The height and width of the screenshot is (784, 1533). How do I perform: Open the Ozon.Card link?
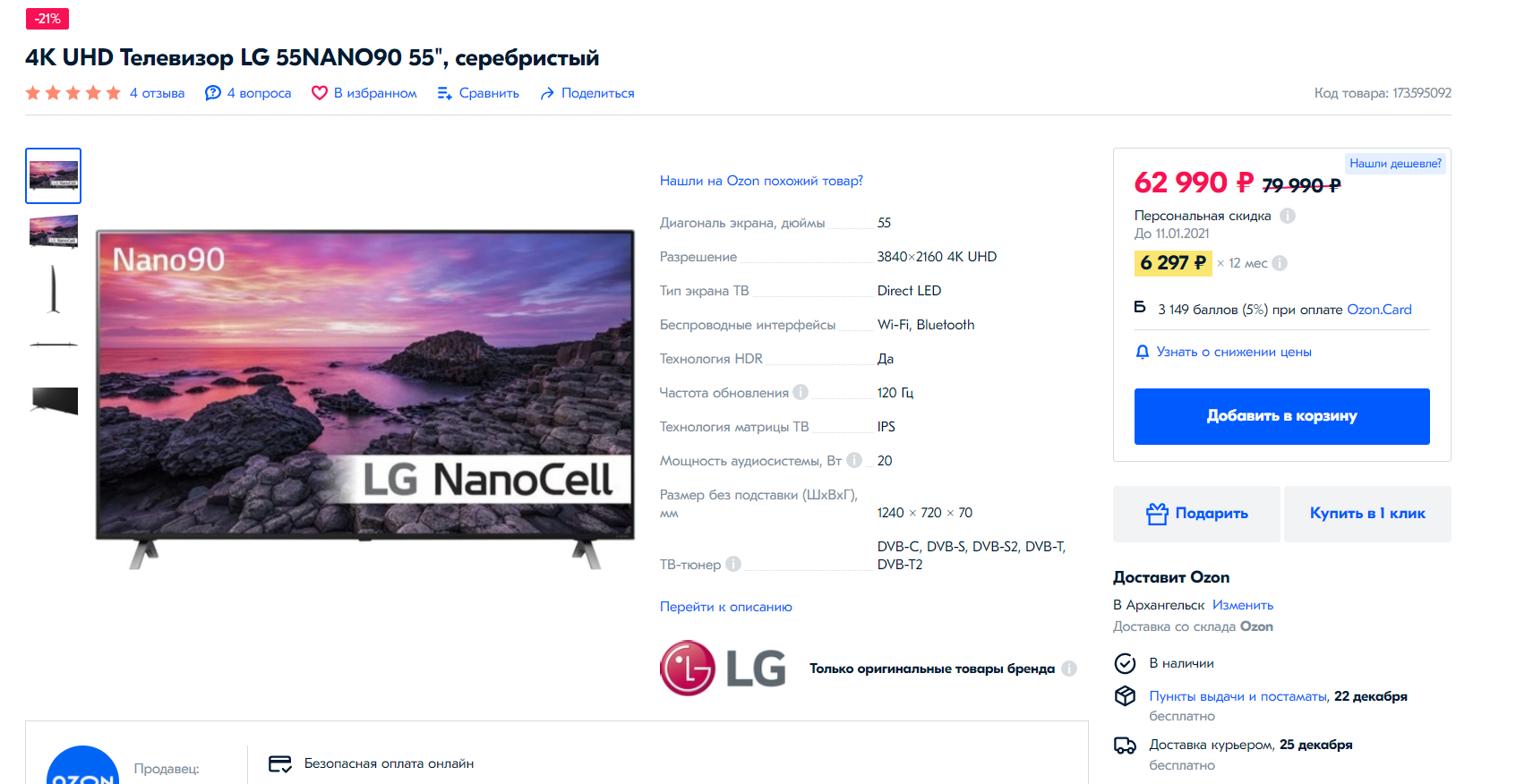1379,310
